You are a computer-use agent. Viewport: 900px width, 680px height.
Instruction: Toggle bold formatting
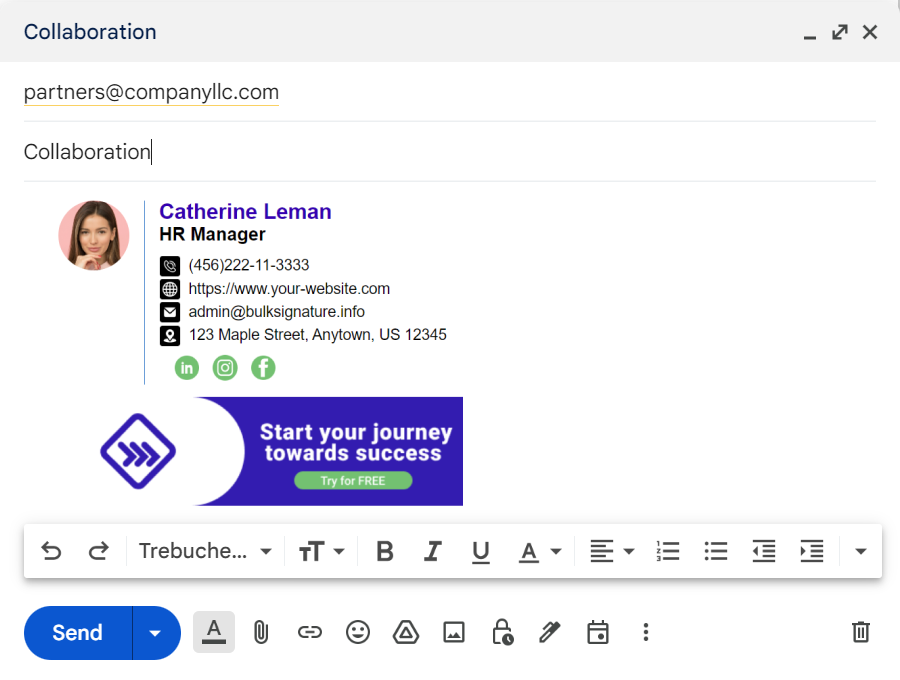385,551
